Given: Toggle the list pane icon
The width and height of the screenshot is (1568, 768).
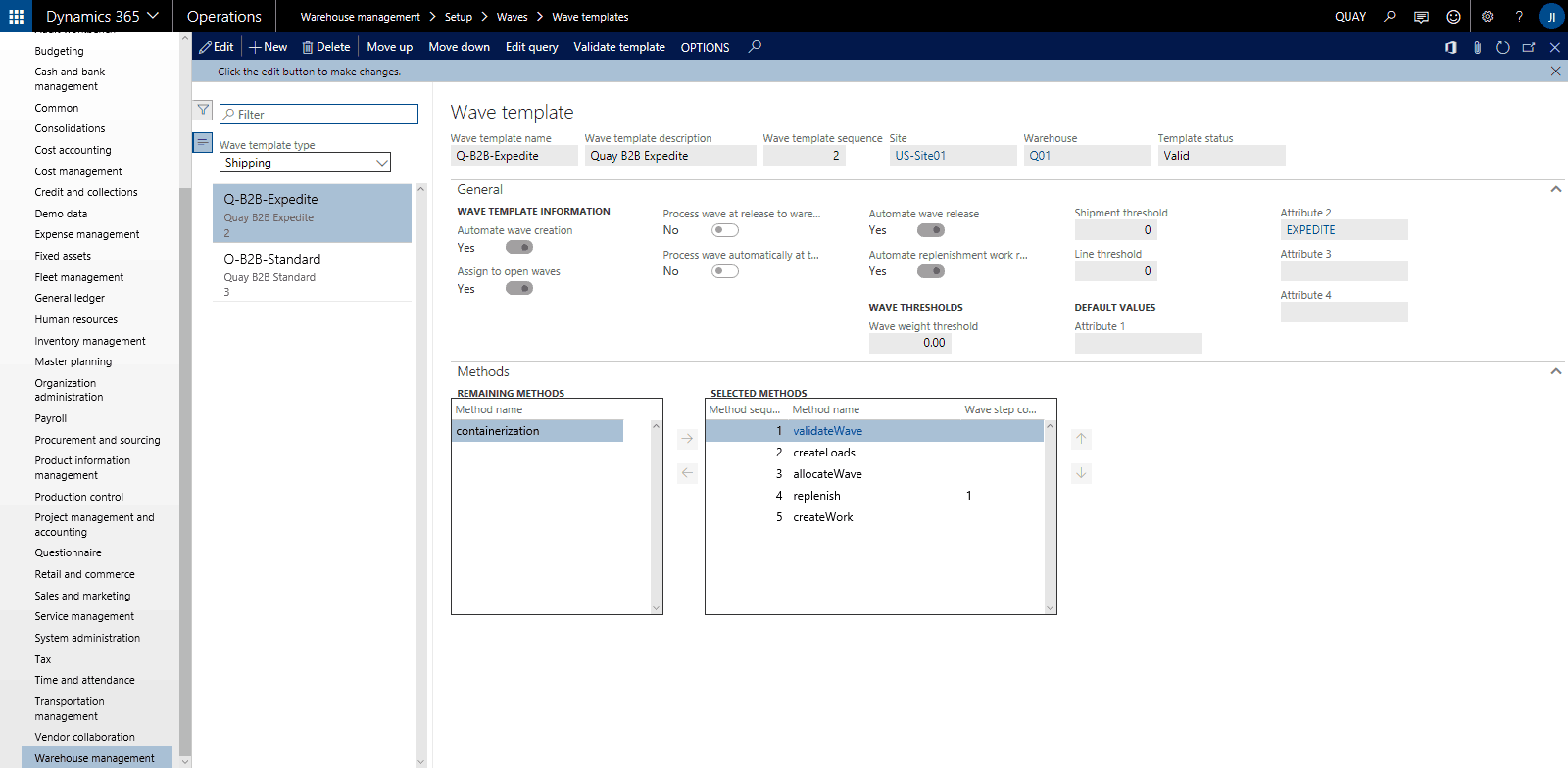Looking at the screenshot, I should [202, 142].
